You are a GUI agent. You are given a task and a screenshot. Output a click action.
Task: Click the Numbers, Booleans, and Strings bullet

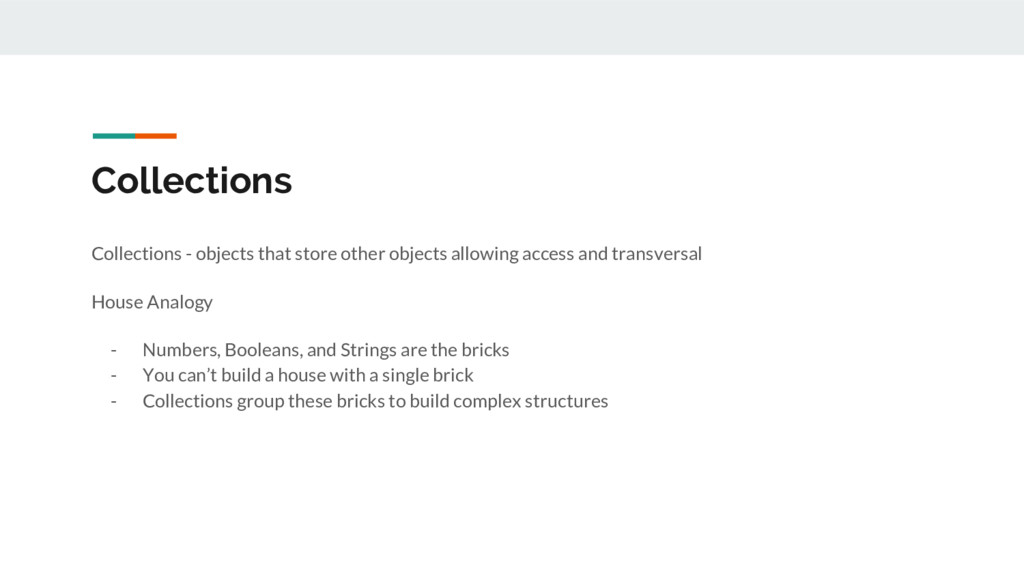pyautogui.click(x=326, y=350)
